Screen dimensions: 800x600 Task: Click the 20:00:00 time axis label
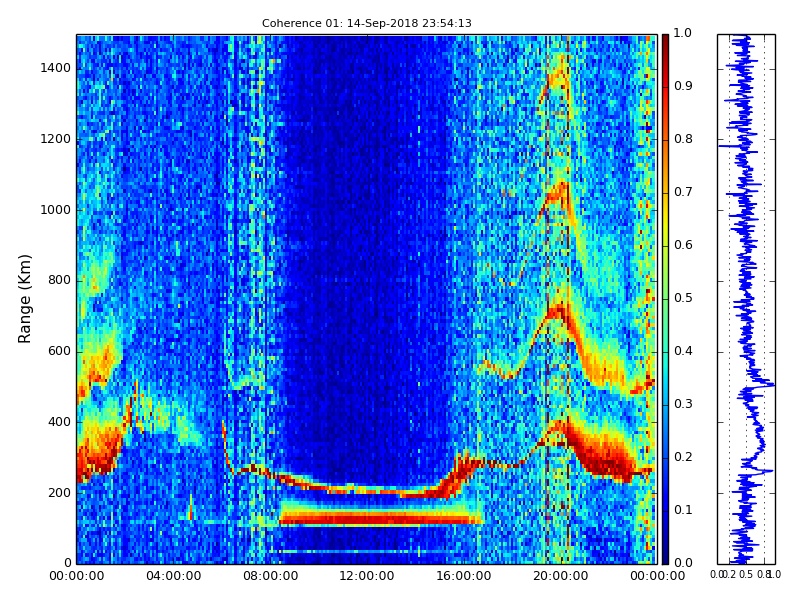pos(561,576)
